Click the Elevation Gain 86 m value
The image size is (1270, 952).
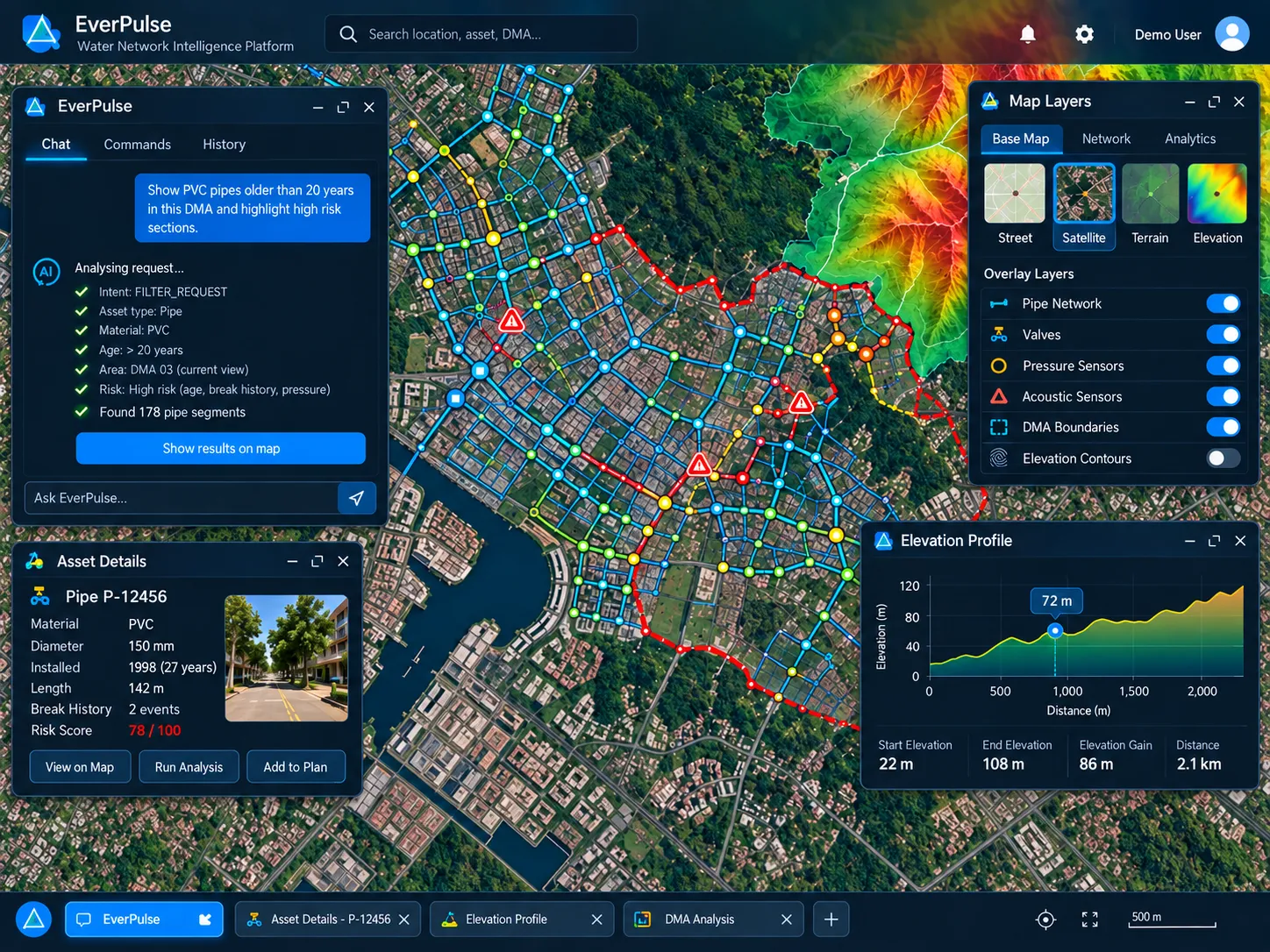[1096, 764]
